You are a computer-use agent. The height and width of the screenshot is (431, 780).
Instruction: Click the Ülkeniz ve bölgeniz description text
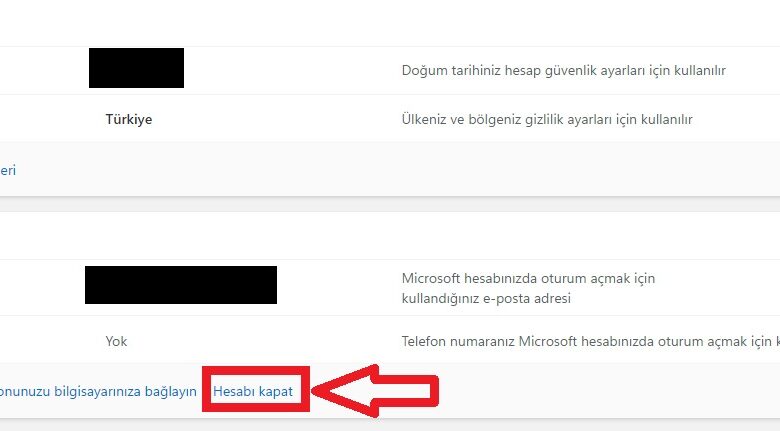tap(547, 119)
